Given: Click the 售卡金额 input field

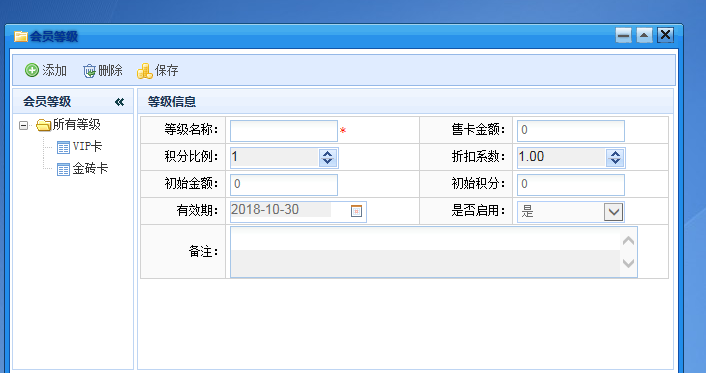Looking at the screenshot, I should pyautogui.click(x=570, y=131).
